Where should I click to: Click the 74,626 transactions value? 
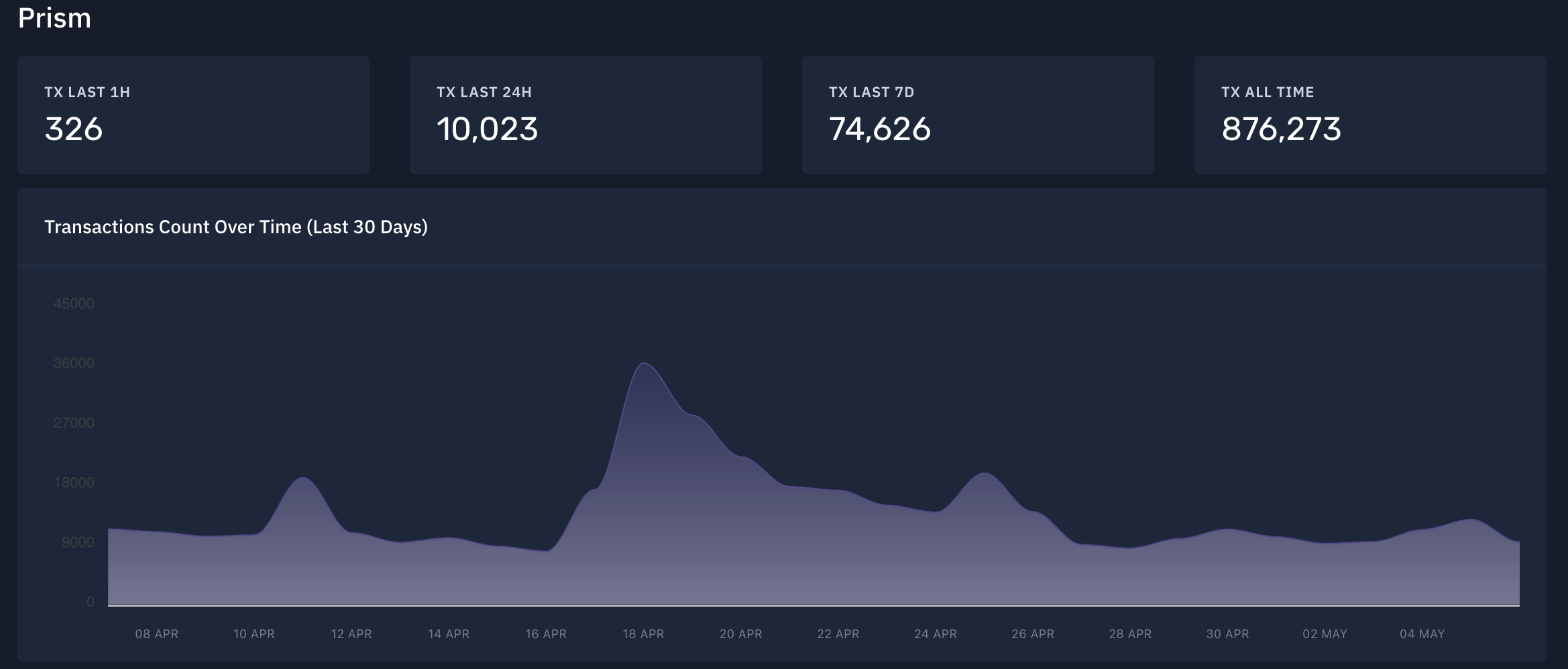[880, 129]
